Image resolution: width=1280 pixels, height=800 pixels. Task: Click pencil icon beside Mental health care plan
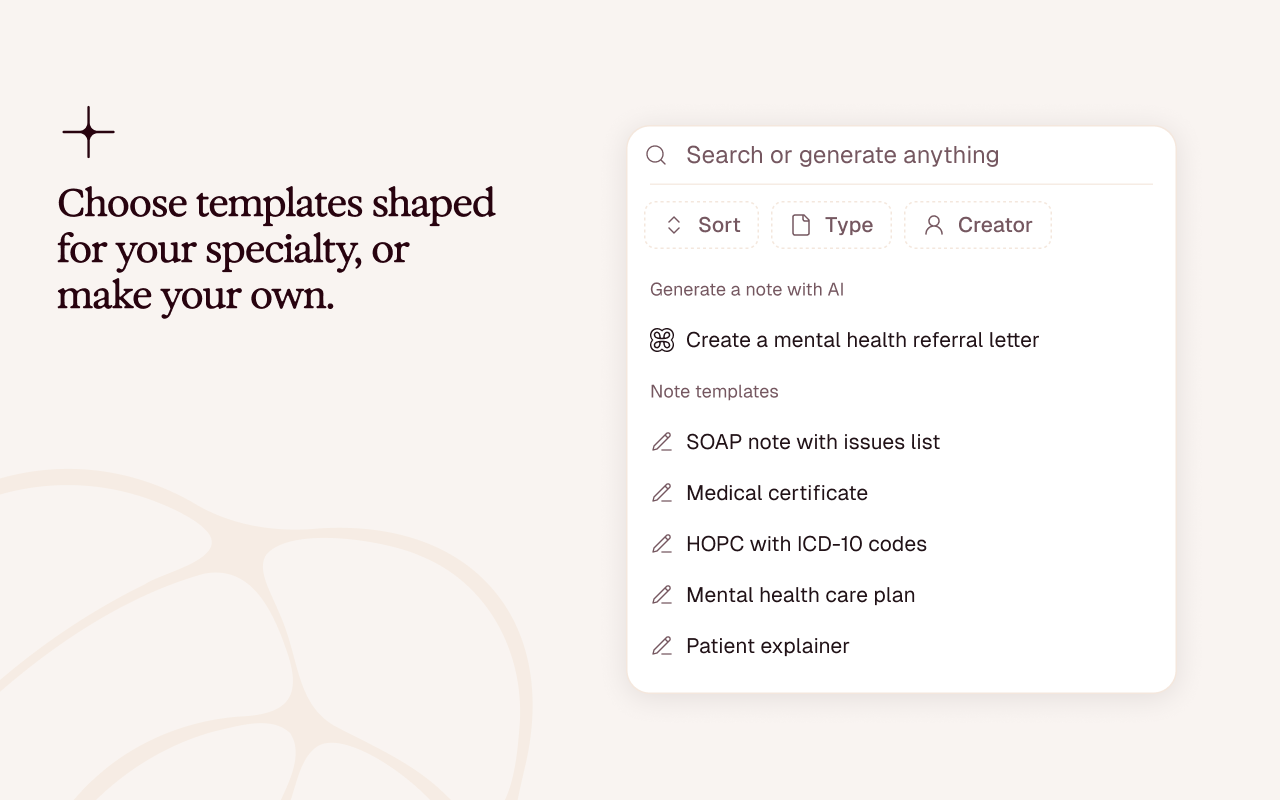[x=662, y=595]
